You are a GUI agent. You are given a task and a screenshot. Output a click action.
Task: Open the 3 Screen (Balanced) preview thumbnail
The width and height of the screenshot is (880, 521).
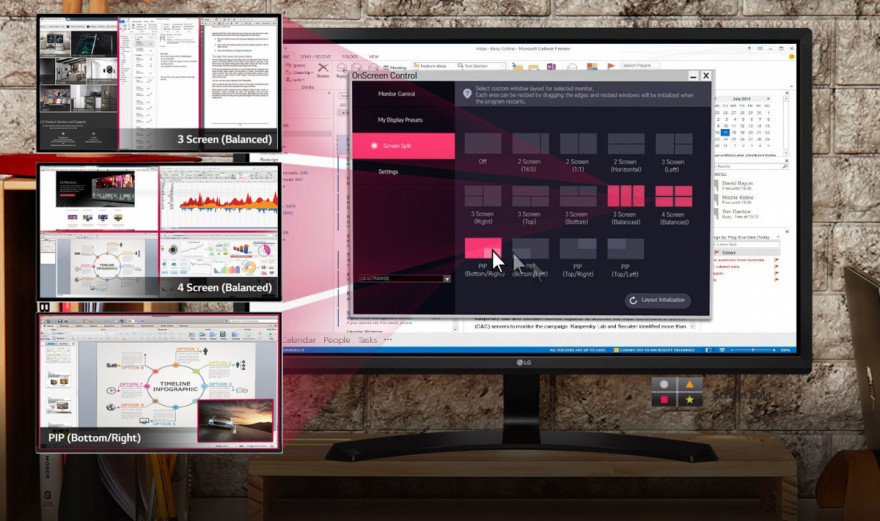(x=159, y=83)
